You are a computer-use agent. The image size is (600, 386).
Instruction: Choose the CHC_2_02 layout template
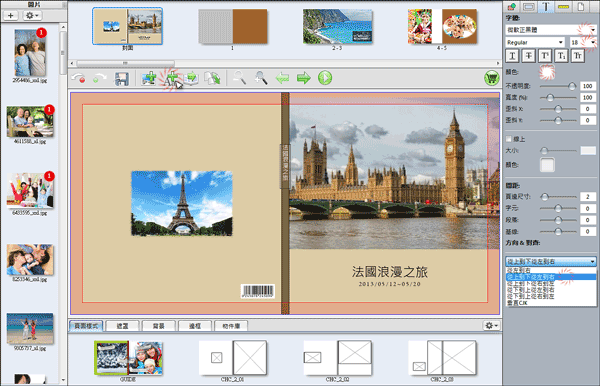coord(337,358)
